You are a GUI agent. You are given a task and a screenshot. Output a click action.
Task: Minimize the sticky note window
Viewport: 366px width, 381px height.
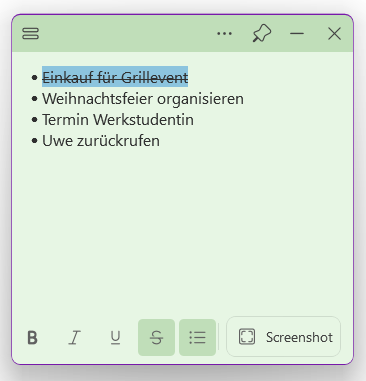pos(297,33)
